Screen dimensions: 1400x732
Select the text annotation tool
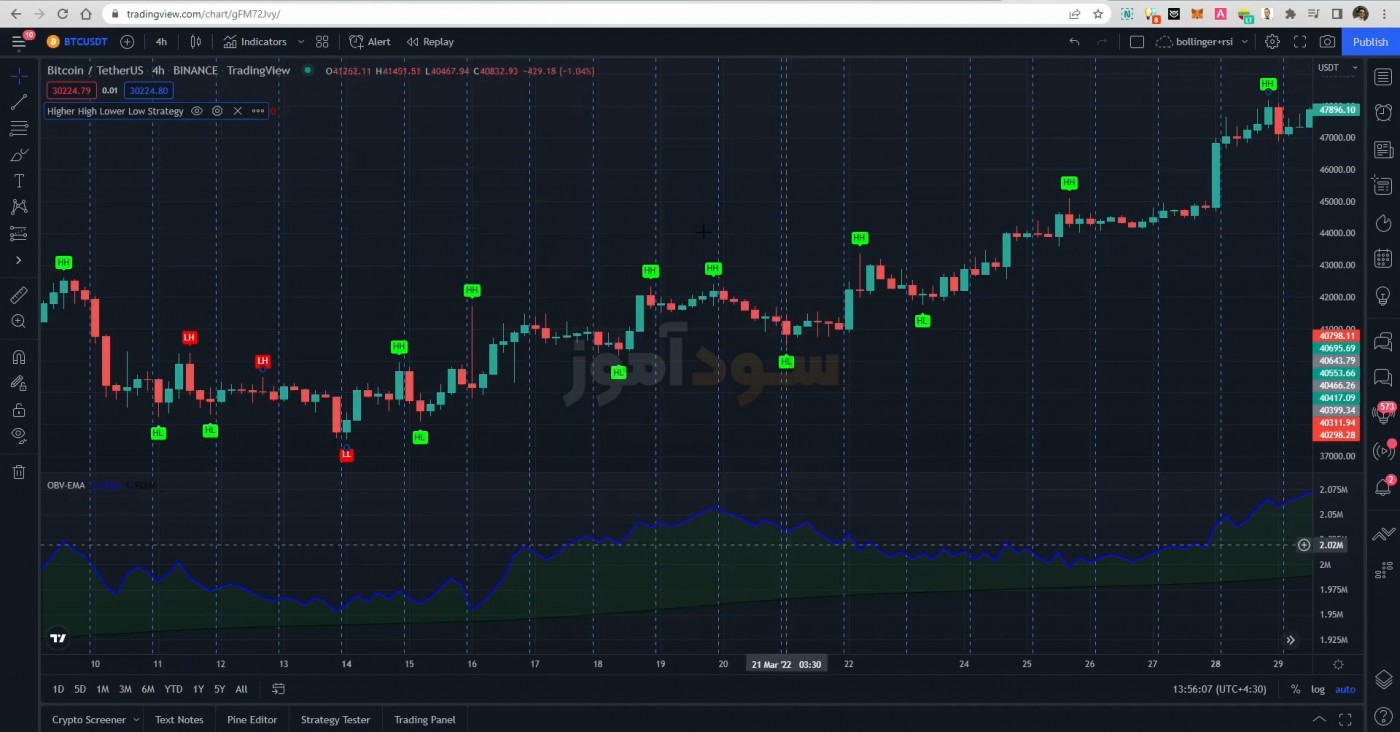pos(19,181)
